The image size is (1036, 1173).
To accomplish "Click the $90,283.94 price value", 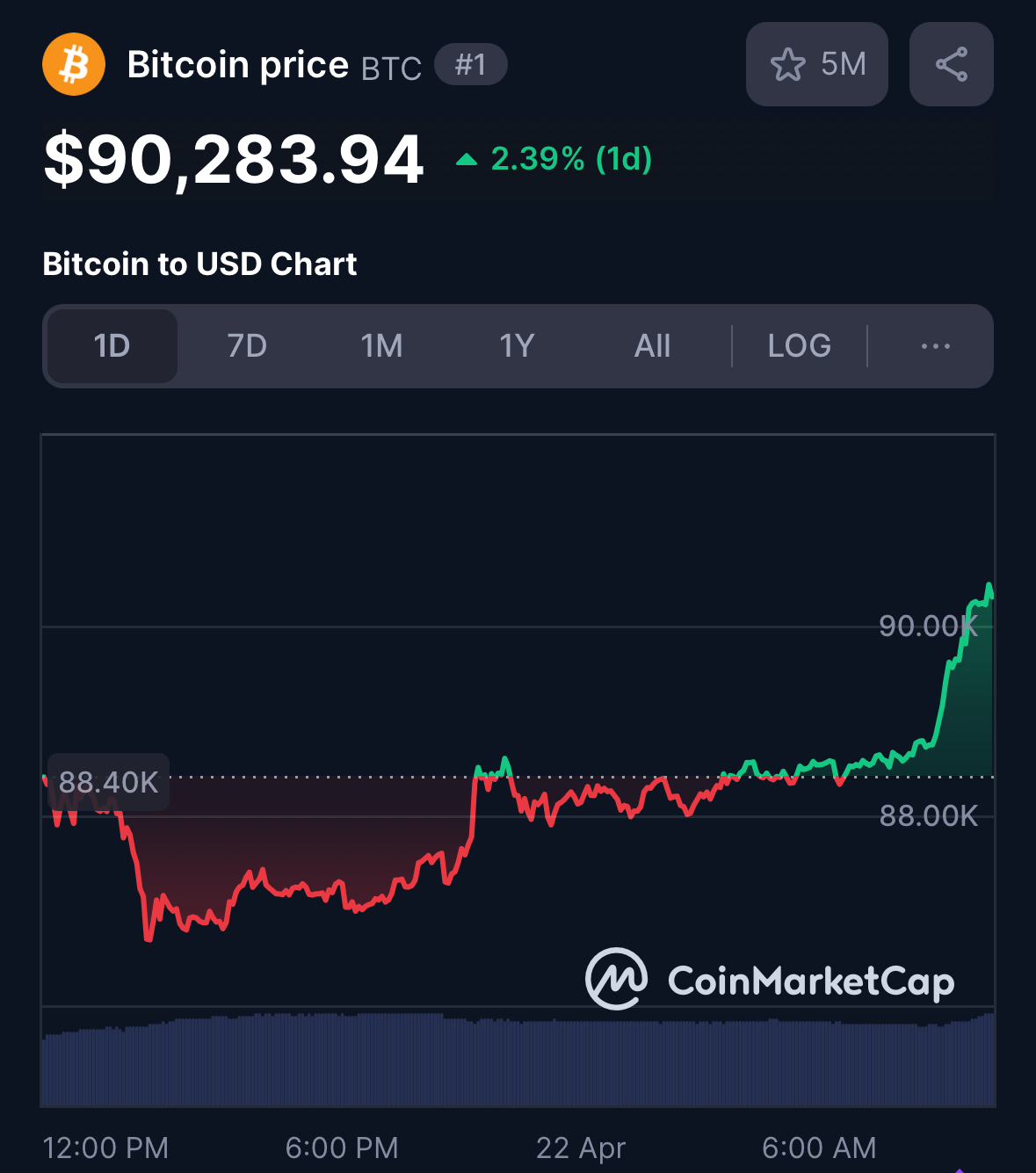I will pos(234,160).
